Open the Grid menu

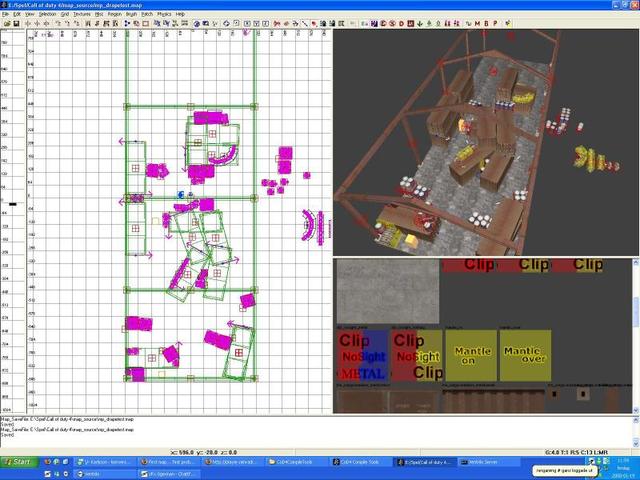coord(65,14)
